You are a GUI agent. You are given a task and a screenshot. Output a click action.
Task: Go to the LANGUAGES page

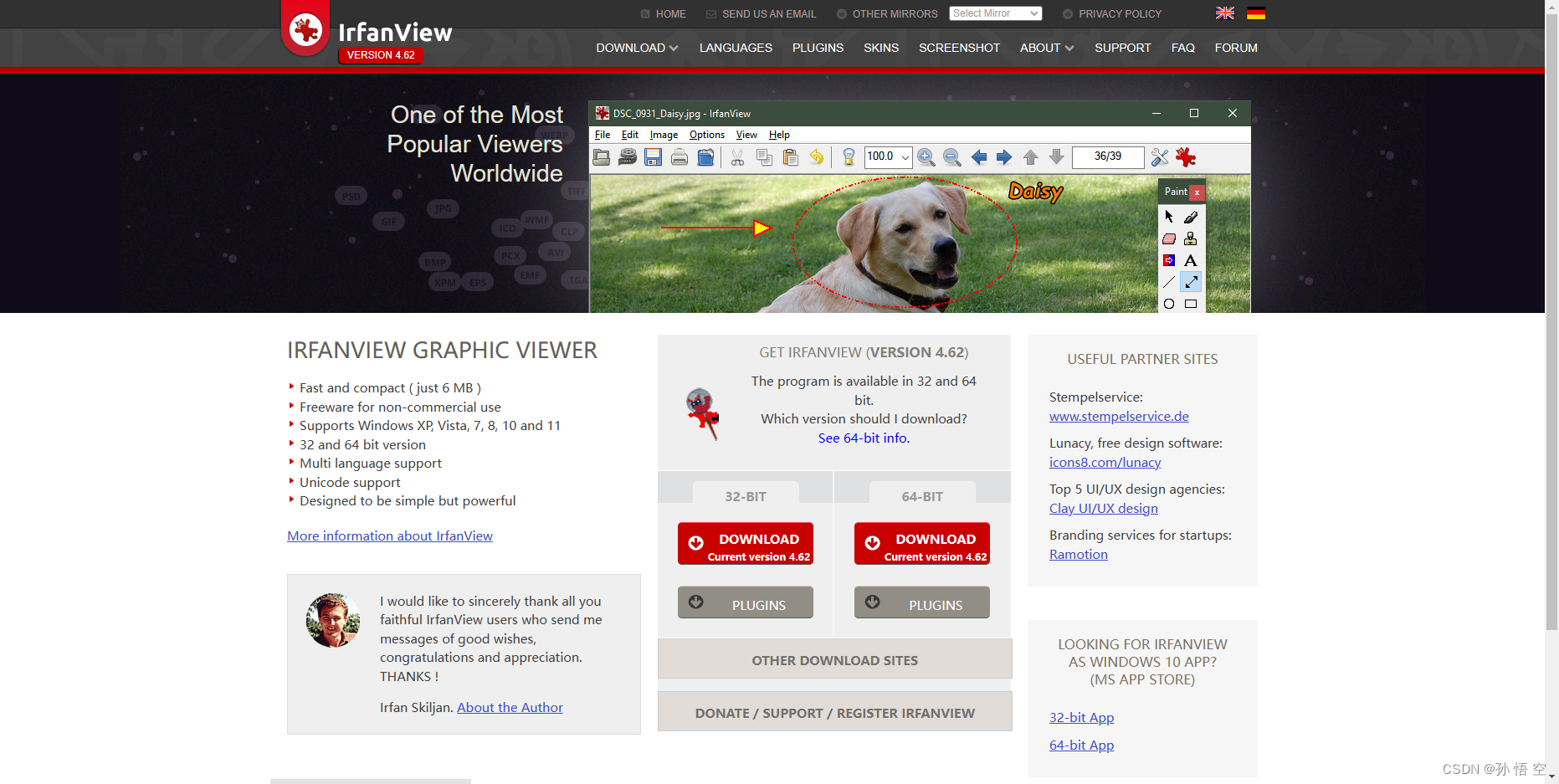coord(736,48)
